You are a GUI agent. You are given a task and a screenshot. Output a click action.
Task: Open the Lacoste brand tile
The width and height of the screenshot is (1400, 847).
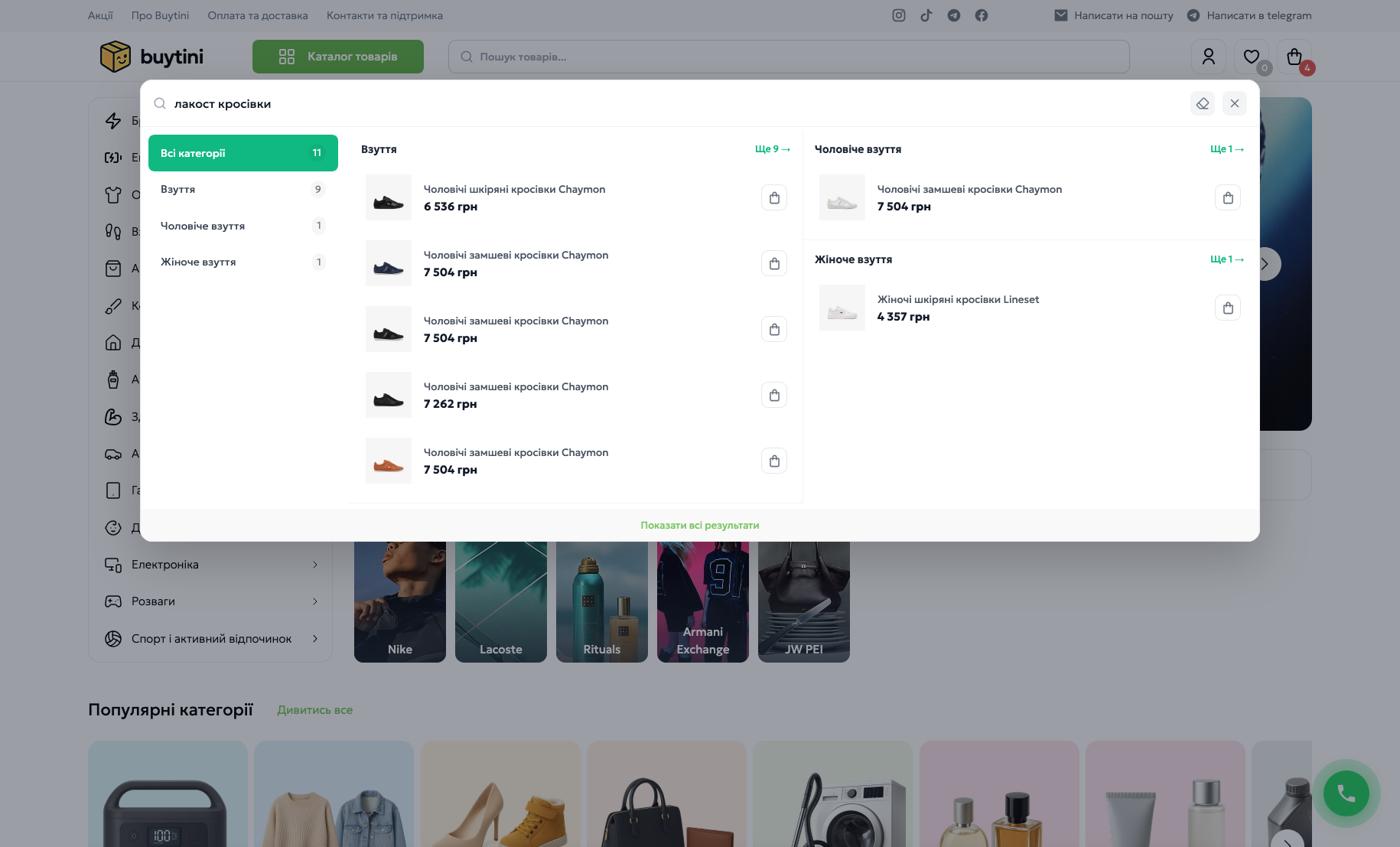click(x=501, y=602)
